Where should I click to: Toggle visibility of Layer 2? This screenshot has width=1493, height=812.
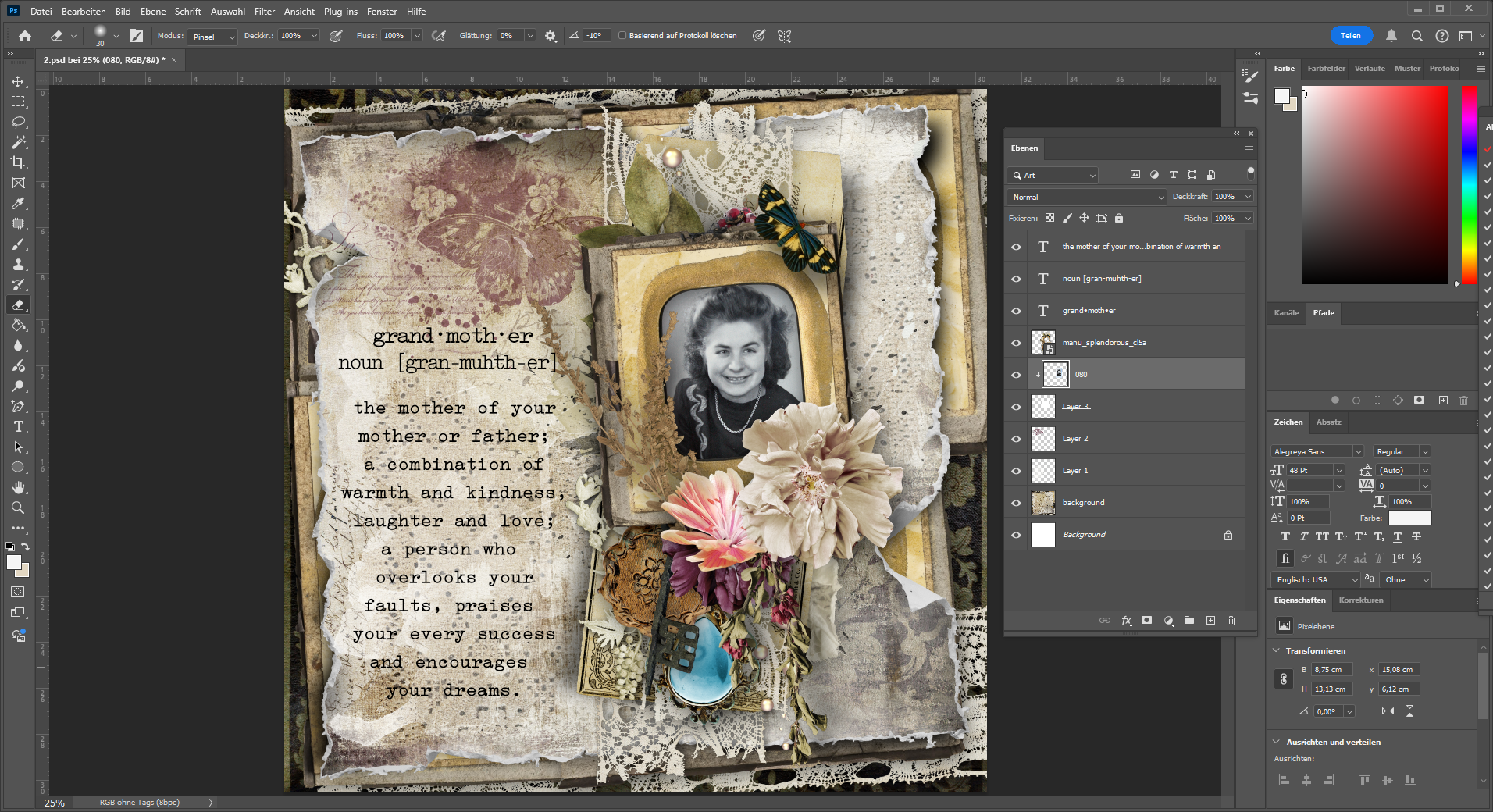[x=1016, y=439]
